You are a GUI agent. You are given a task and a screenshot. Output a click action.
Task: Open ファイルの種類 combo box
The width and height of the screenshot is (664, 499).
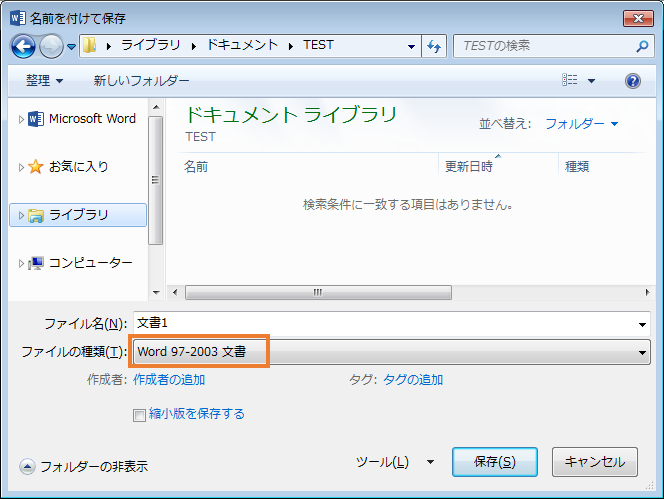point(391,352)
